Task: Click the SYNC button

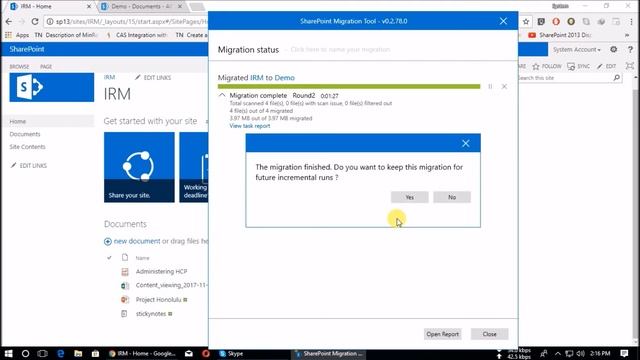Action: click(579, 66)
